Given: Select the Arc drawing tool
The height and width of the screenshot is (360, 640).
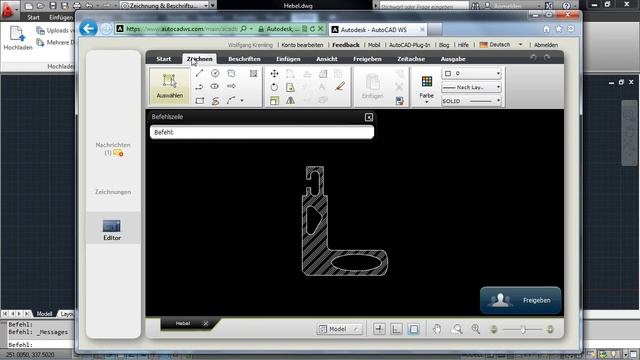Looking at the screenshot, I should [x=231, y=100].
